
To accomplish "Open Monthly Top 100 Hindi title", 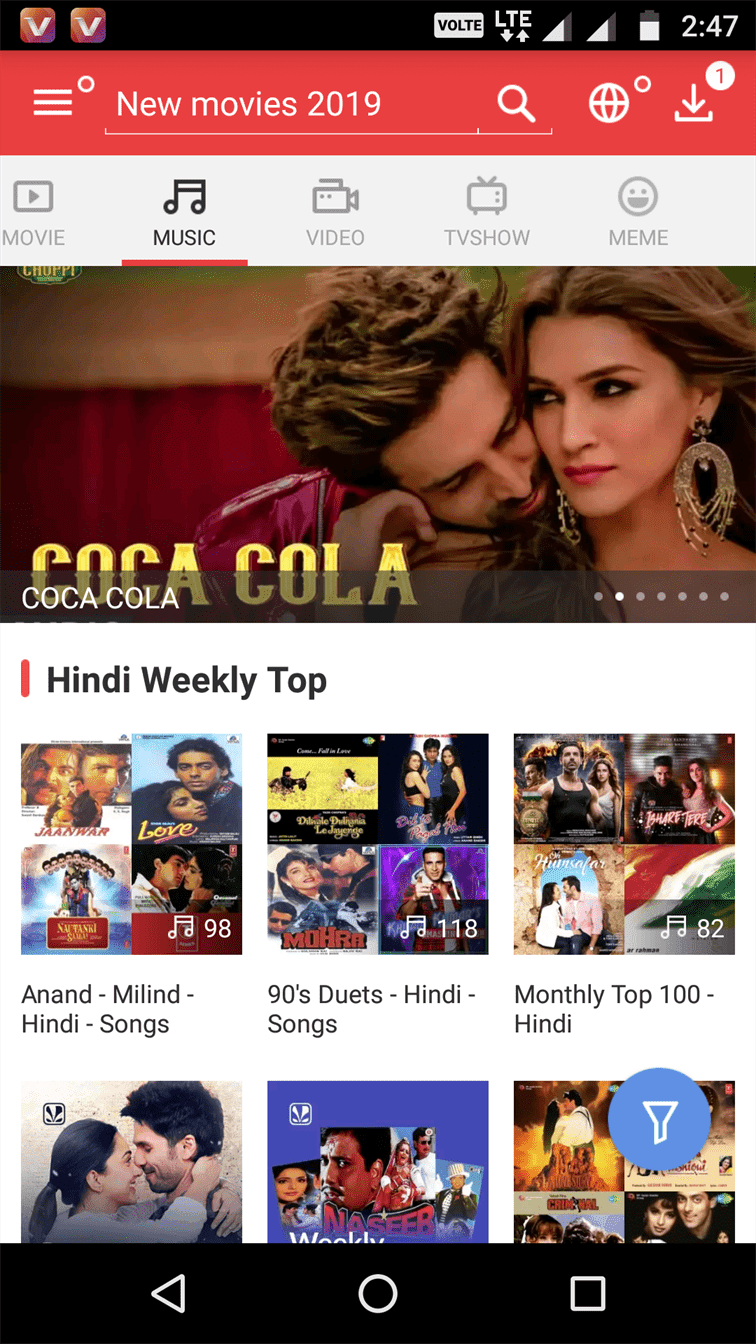I will (x=614, y=1009).
